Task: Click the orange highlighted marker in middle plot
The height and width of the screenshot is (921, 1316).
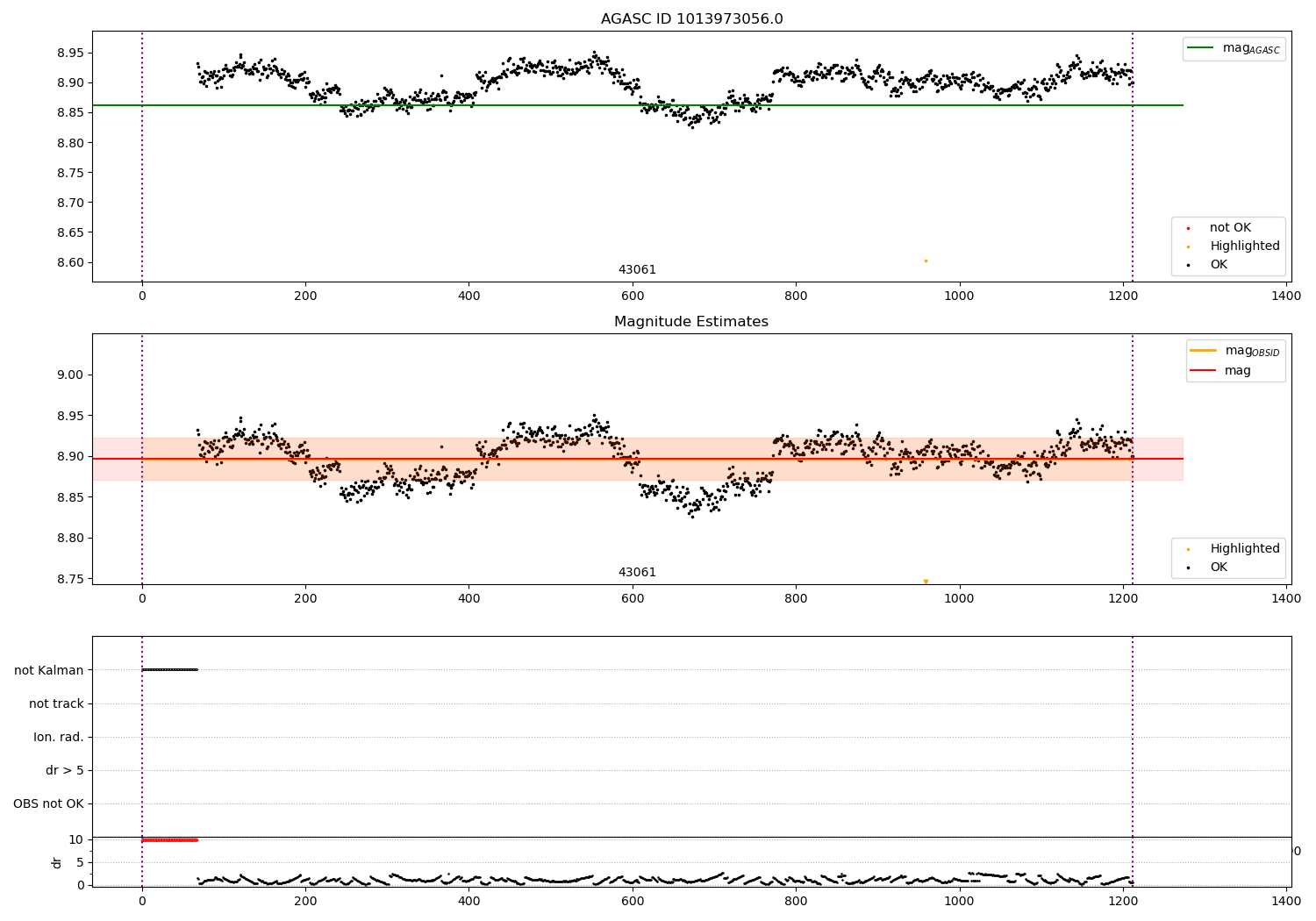Action: click(926, 581)
